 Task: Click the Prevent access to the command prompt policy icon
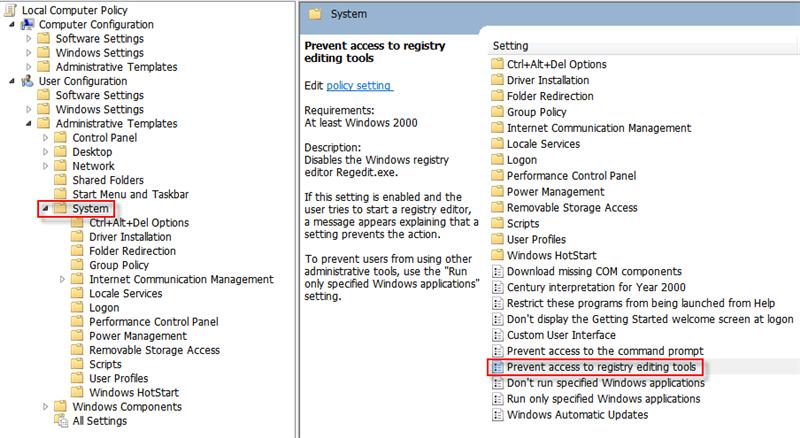coord(497,351)
